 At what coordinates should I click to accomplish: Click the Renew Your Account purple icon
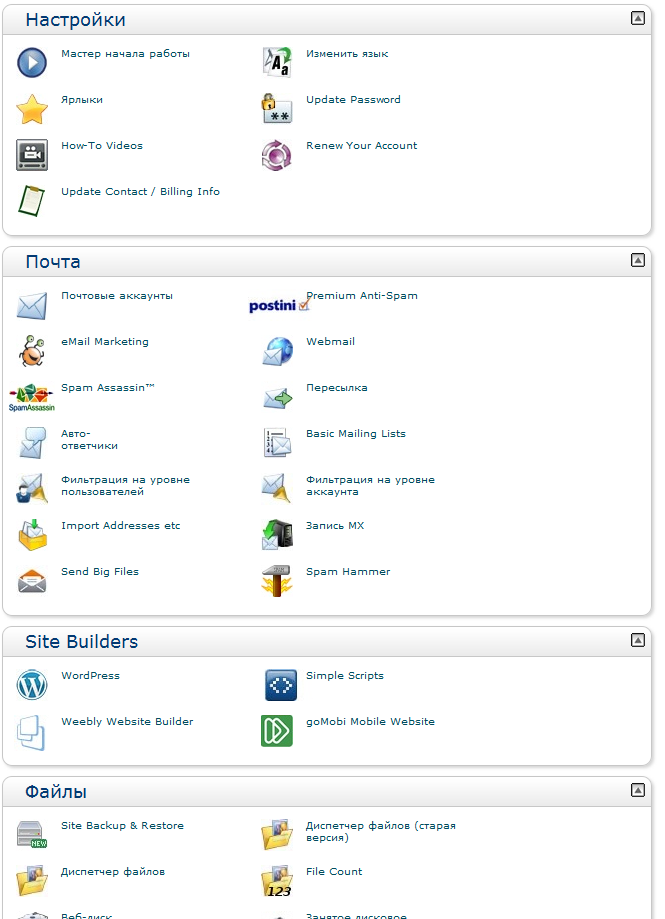point(277,155)
